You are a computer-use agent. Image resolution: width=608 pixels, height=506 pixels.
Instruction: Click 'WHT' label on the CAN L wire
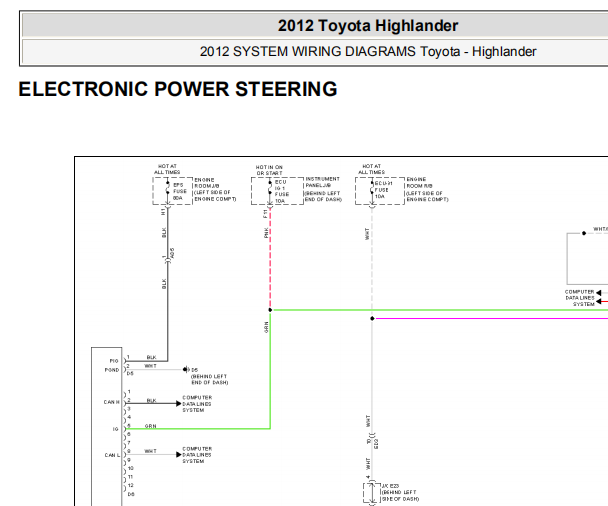tap(150, 451)
